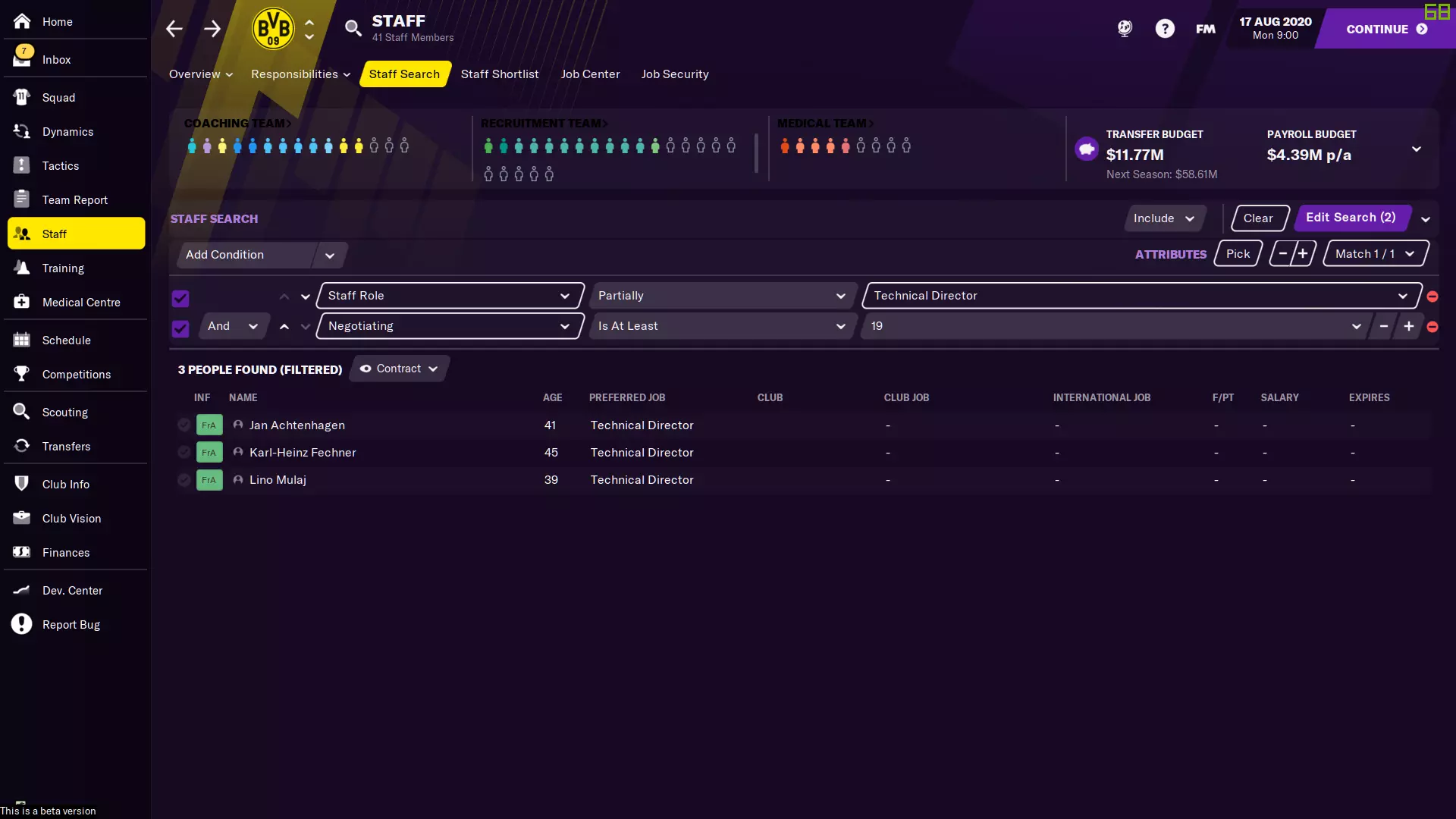Uncheck the Negotiating condition checkbox
This screenshot has height=819, width=1456.
click(180, 328)
